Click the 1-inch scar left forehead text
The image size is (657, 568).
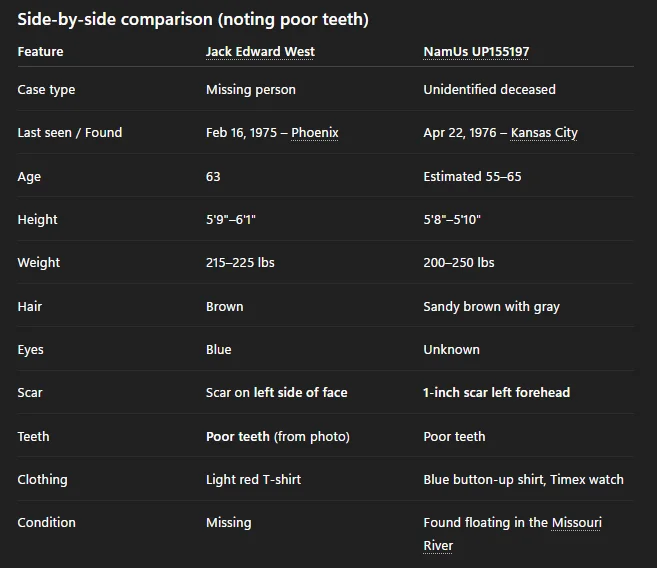[x=496, y=393]
